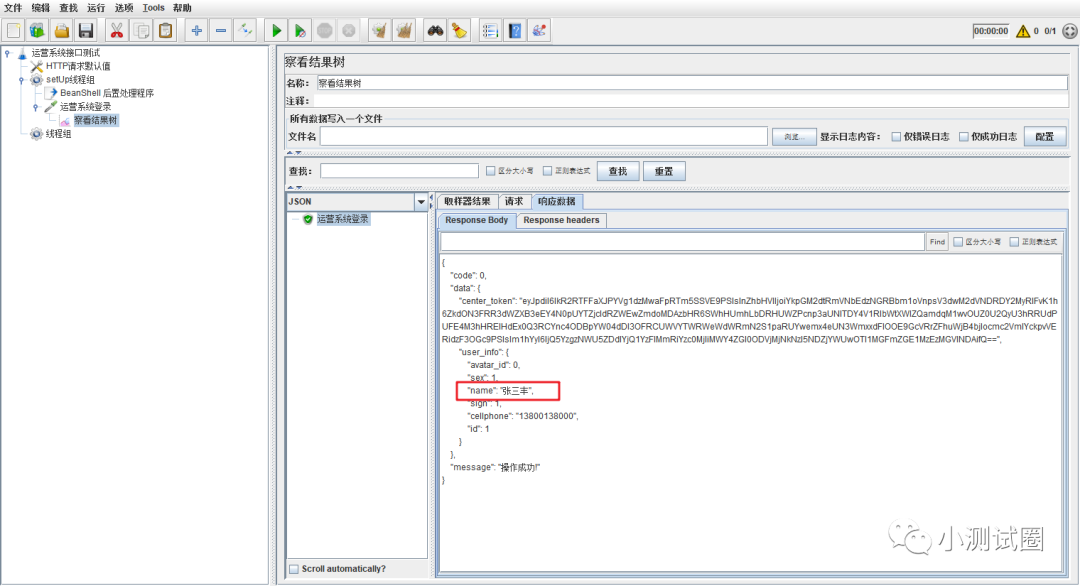The height and width of the screenshot is (586, 1080).
Task: Click the 配置 button
Action: [1045, 136]
